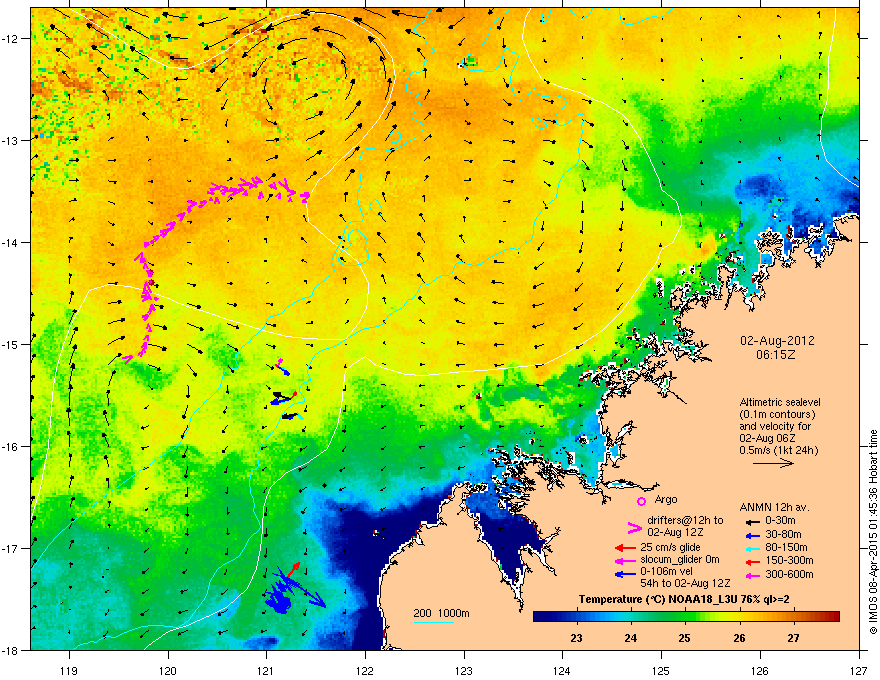Click the '0-106m vel' legend label
This screenshot has width=880, height=680.
(667, 572)
